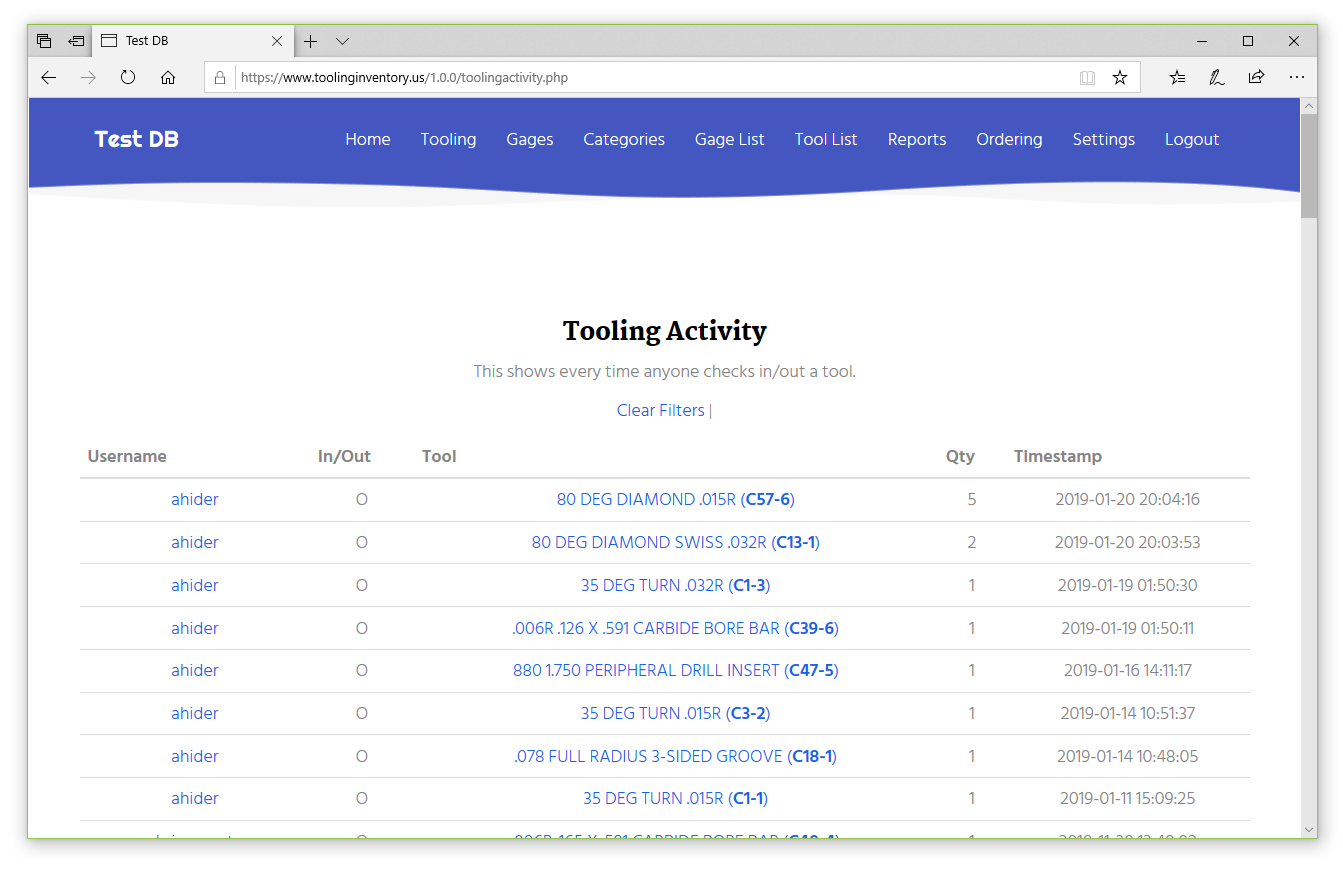Go to browser home page icon

[168, 77]
